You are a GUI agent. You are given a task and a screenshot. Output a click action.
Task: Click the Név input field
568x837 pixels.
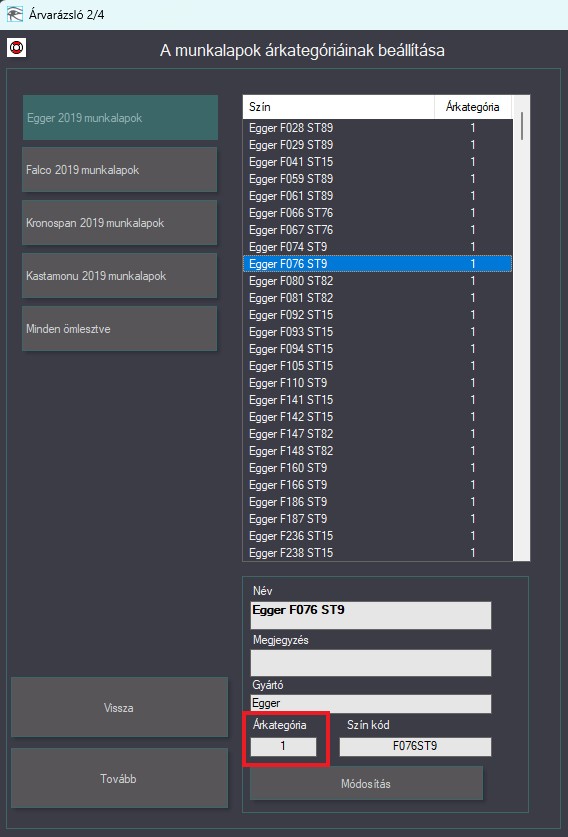pyautogui.click(x=370, y=615)
